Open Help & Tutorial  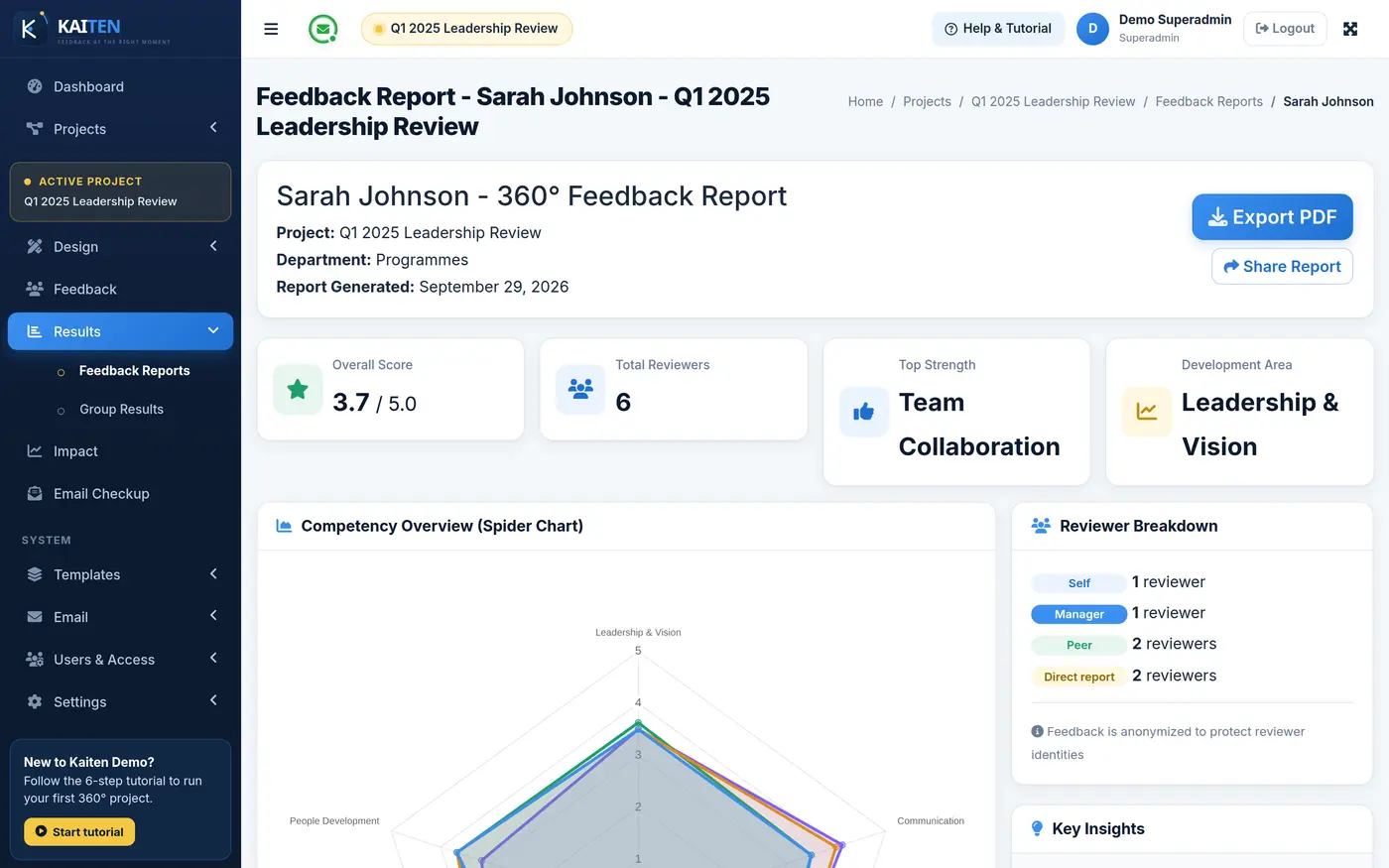[998, 29]
